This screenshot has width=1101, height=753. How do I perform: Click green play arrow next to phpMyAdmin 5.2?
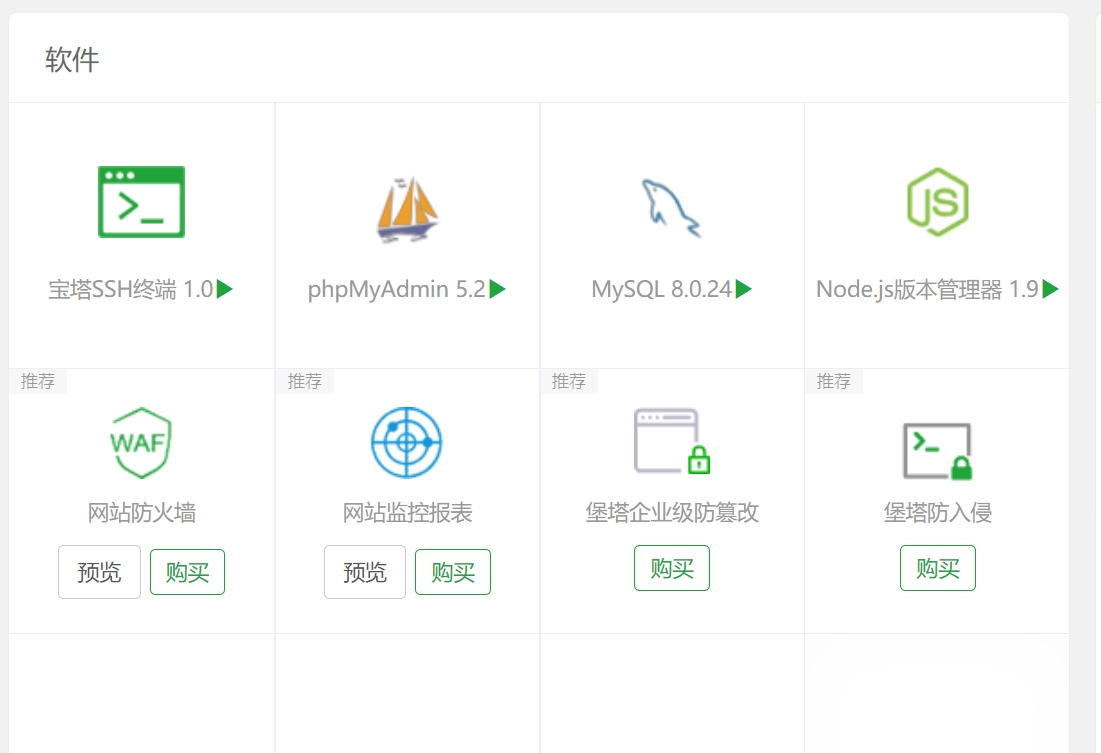[x=497, y=289]
